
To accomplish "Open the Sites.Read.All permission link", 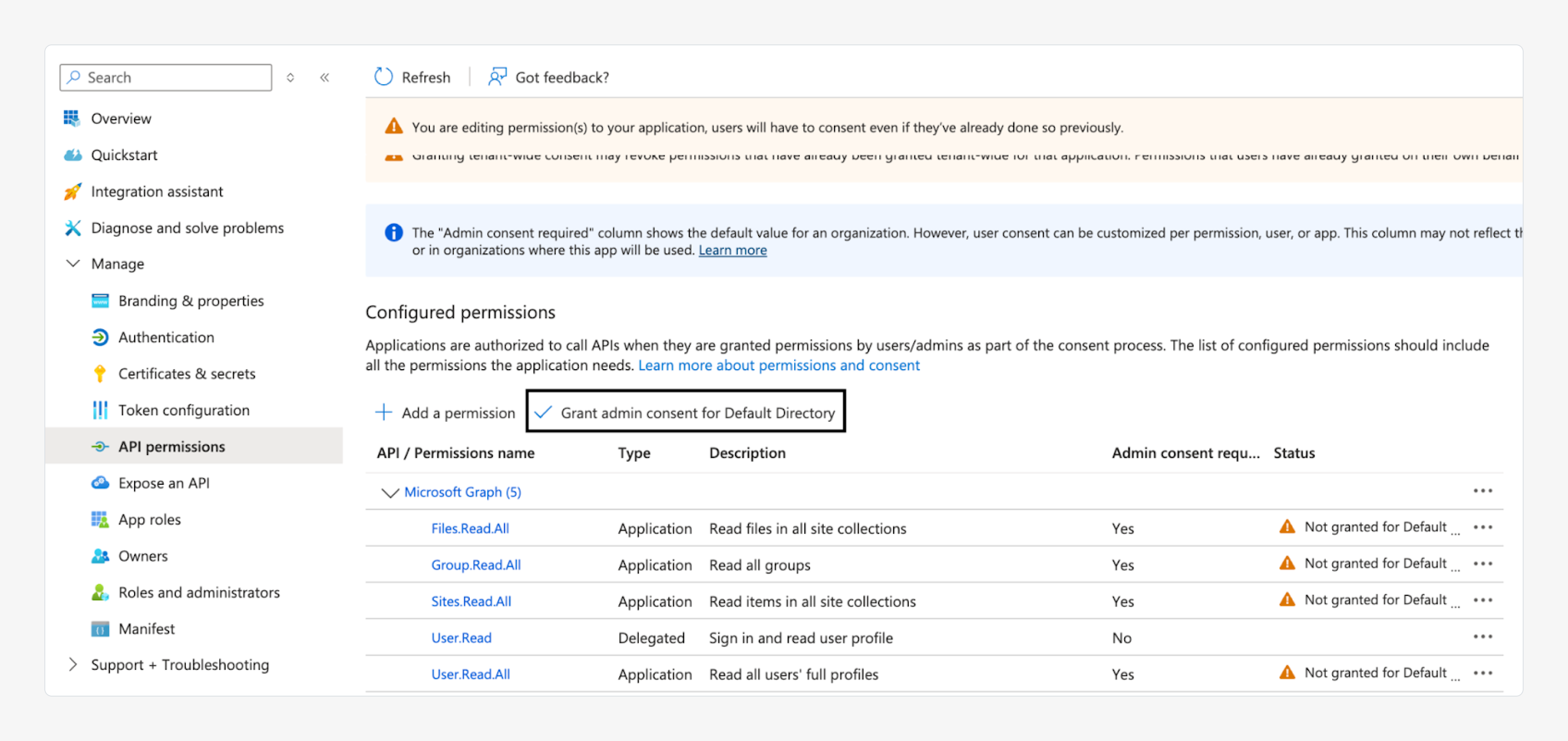I will click(x=471, y=602).
